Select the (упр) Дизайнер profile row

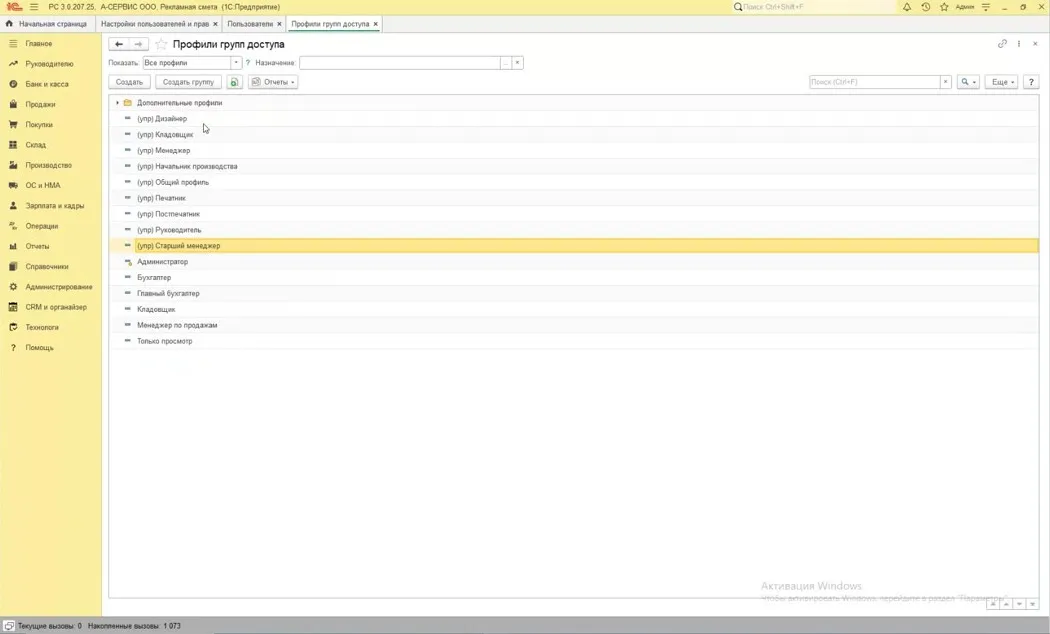[x=573, y=118]
